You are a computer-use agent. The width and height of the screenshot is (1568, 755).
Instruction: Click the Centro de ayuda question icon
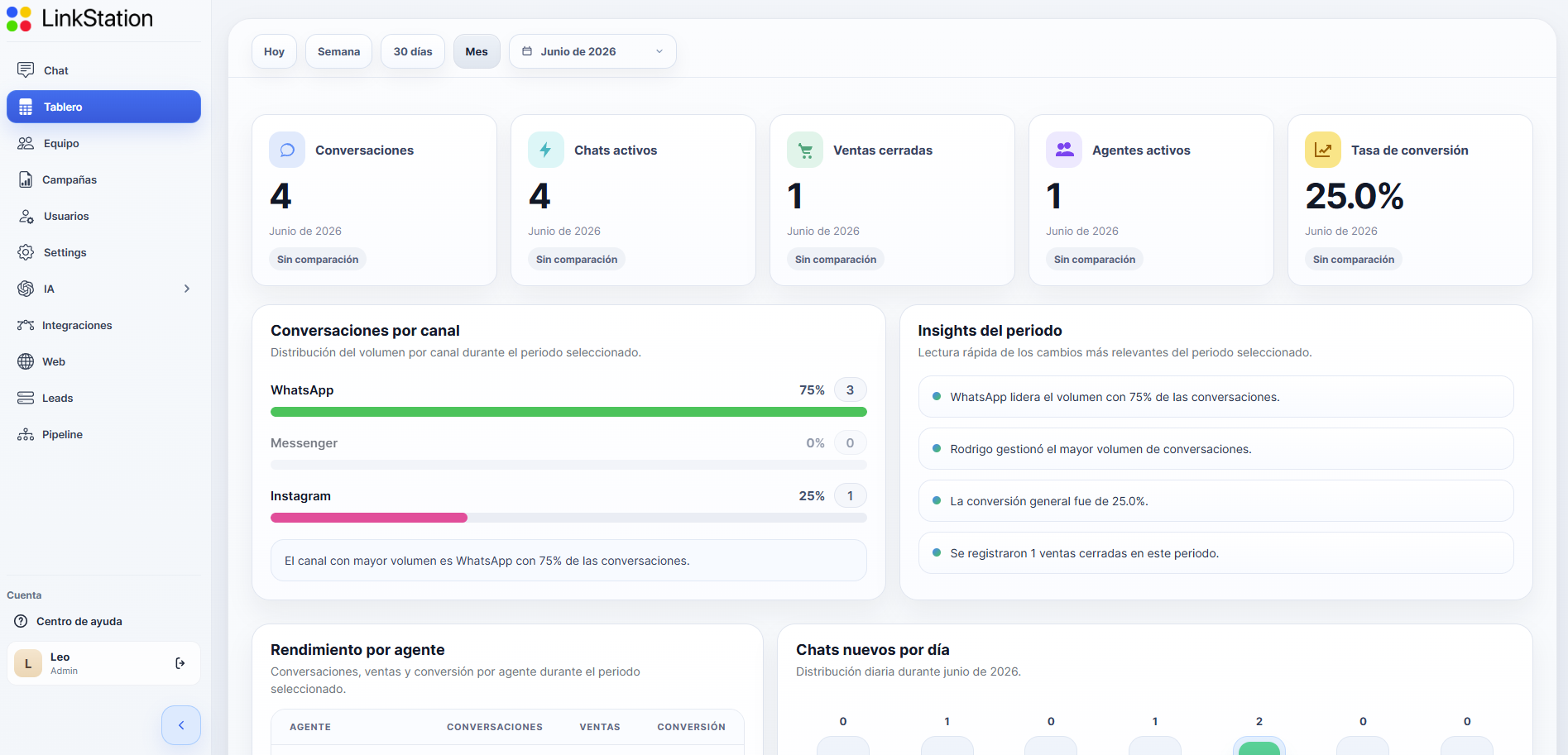point(21,621)
